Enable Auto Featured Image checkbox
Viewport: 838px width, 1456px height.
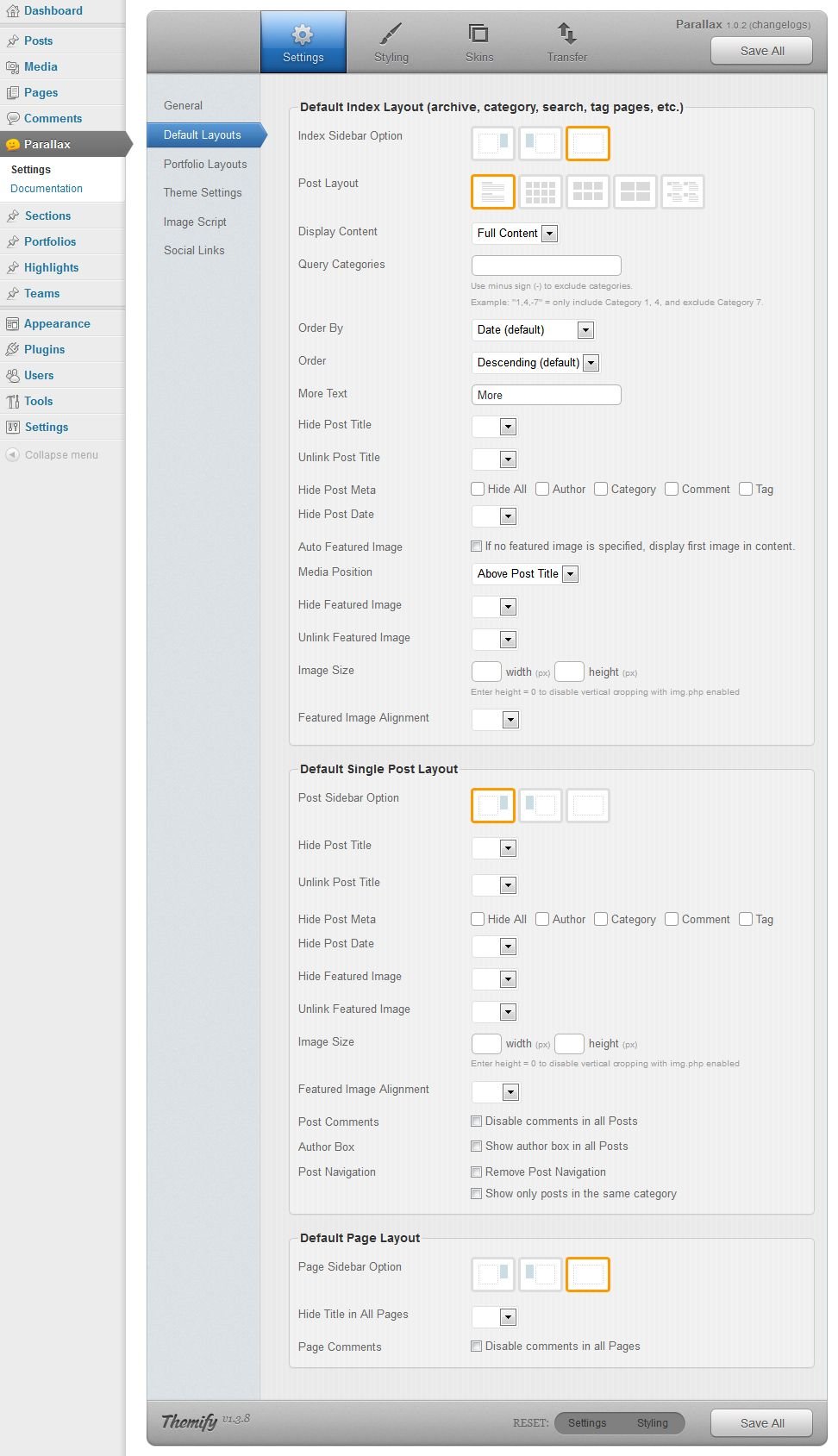pos(476,546)
